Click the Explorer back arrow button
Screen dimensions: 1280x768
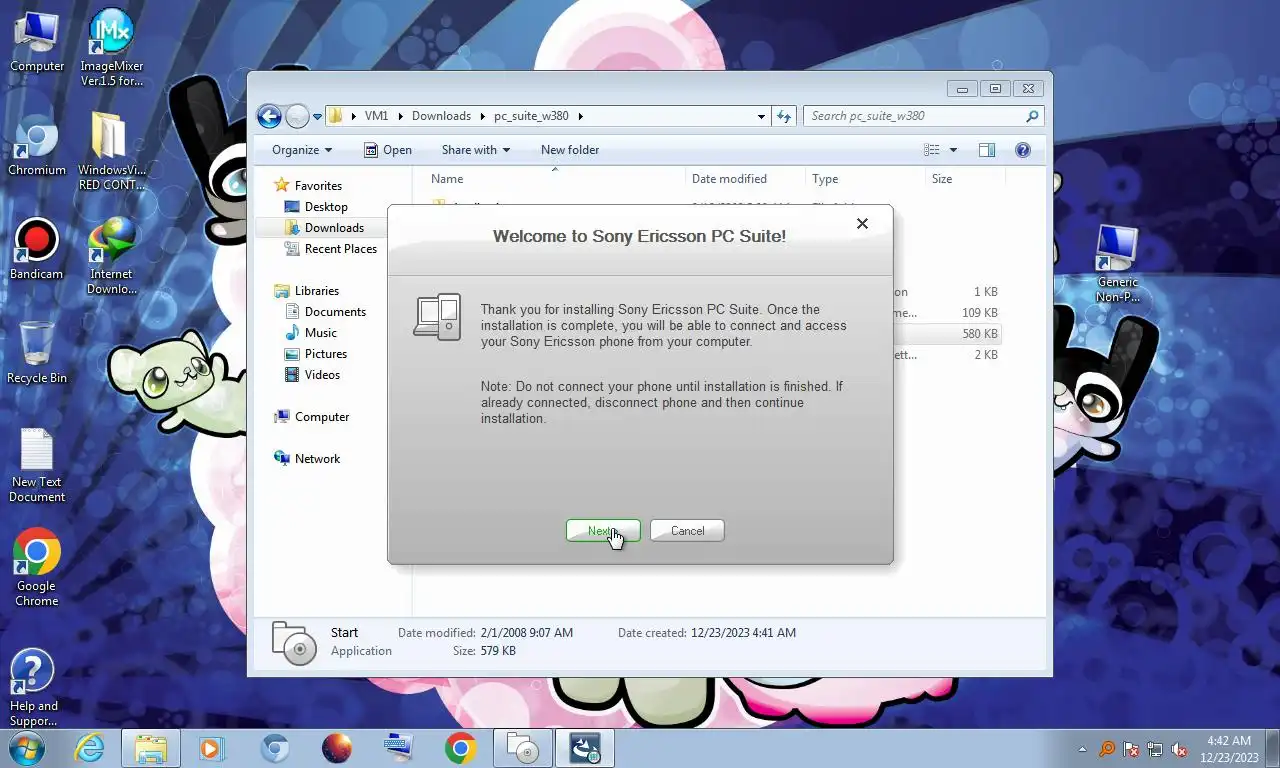pos(269,116)
